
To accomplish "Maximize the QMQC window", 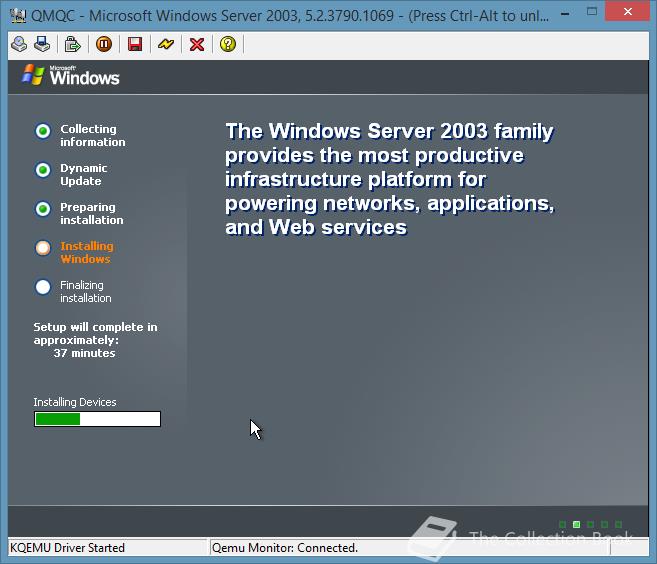I will (592, 12).
